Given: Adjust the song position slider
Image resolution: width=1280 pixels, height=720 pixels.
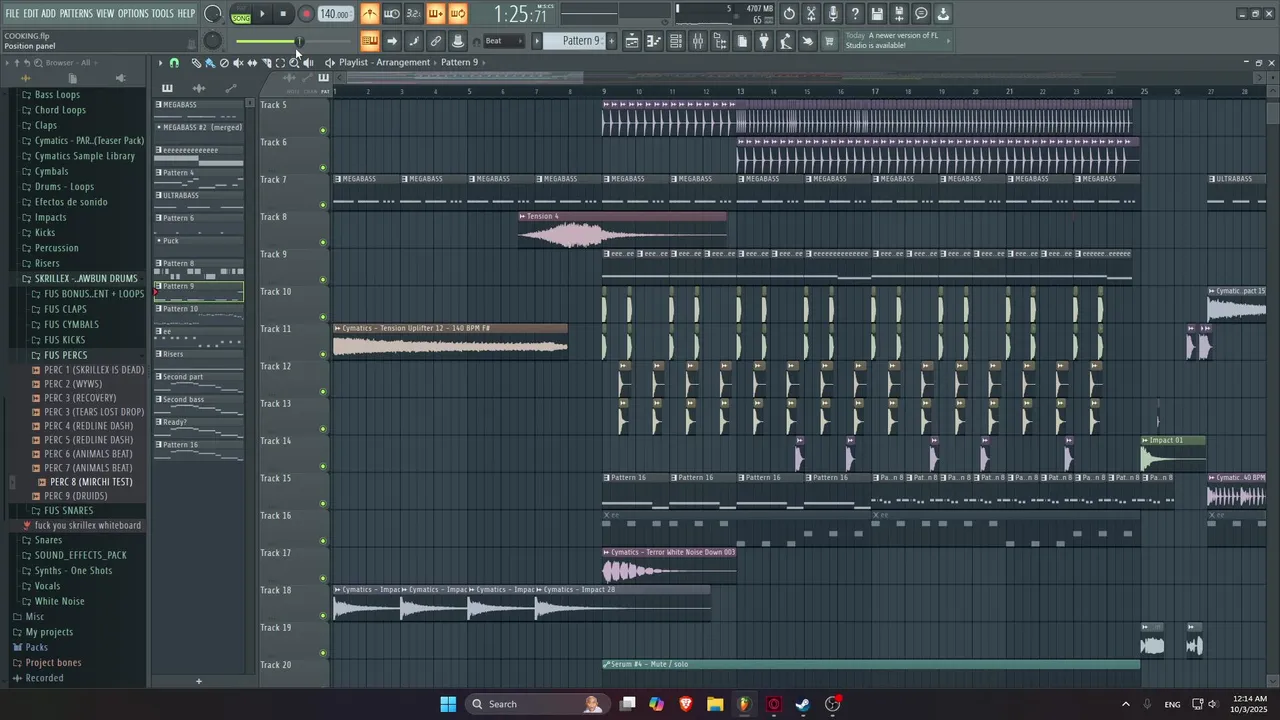Looking at the screenshot, I should (294, 41).
